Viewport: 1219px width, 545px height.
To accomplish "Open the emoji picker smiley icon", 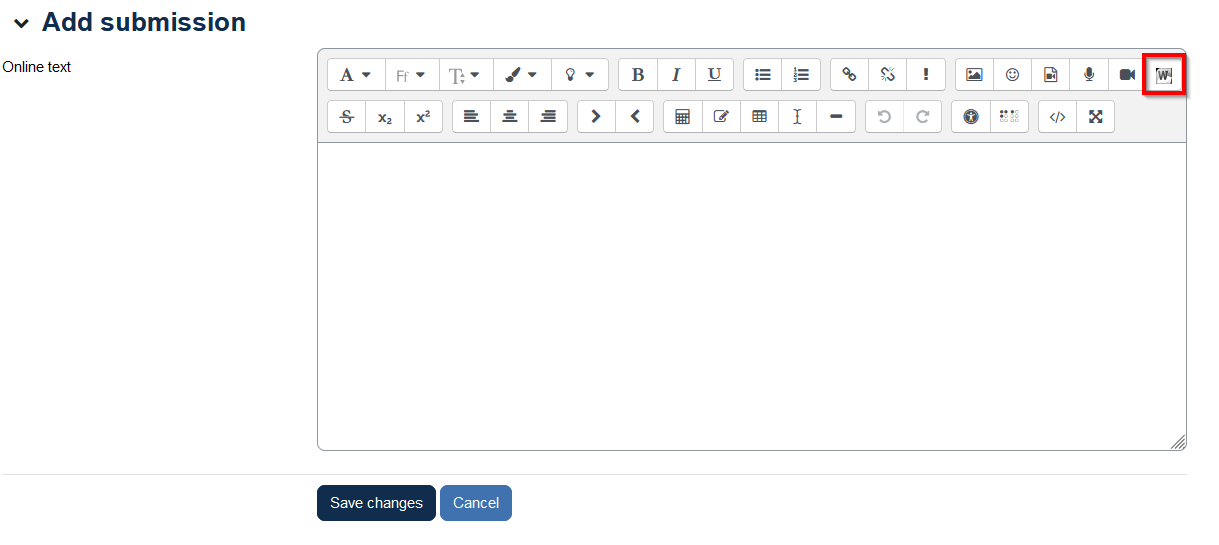I will coord(1012,75).
